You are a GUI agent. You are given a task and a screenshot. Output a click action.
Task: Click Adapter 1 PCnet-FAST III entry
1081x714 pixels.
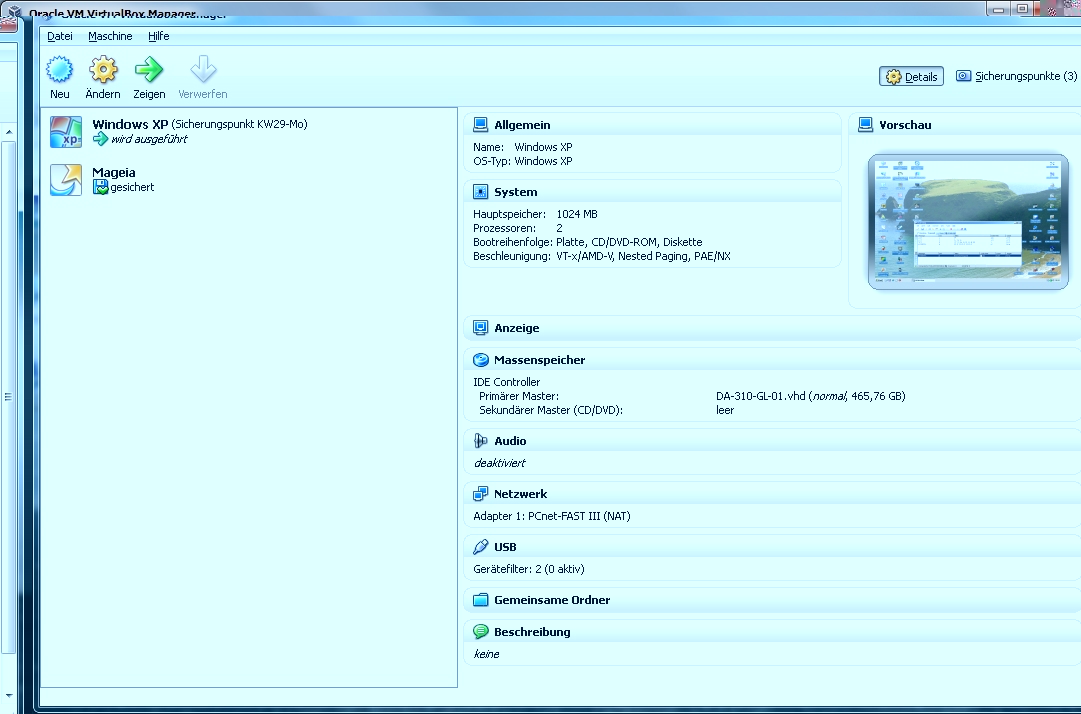click(552, 516)
